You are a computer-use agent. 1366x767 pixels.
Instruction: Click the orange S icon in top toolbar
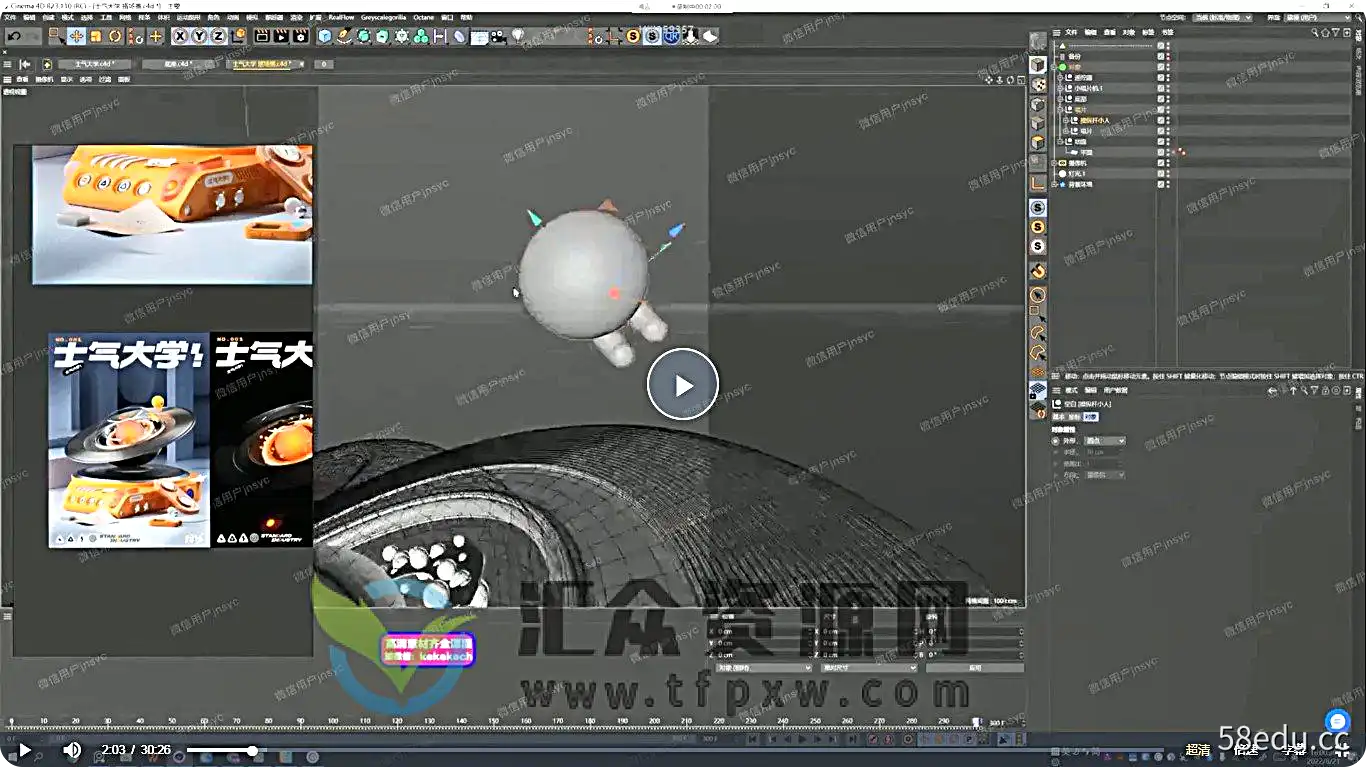(x=633, y=36)
